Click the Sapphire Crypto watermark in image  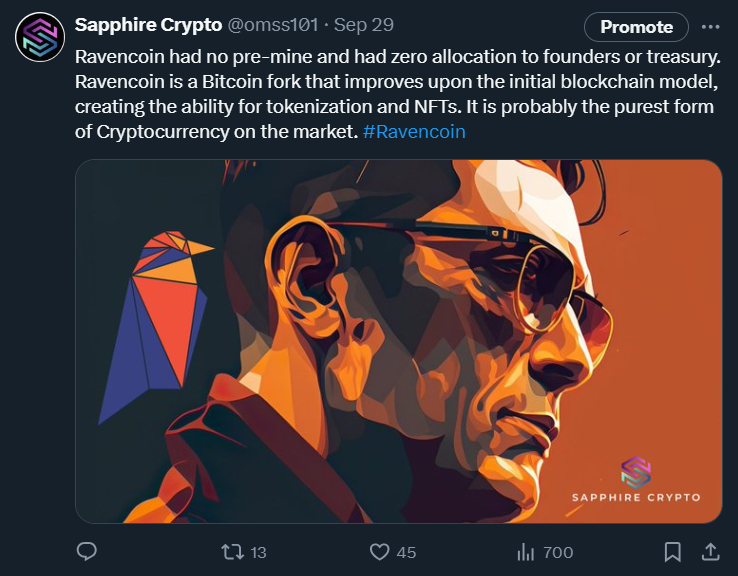pos(636,480)
